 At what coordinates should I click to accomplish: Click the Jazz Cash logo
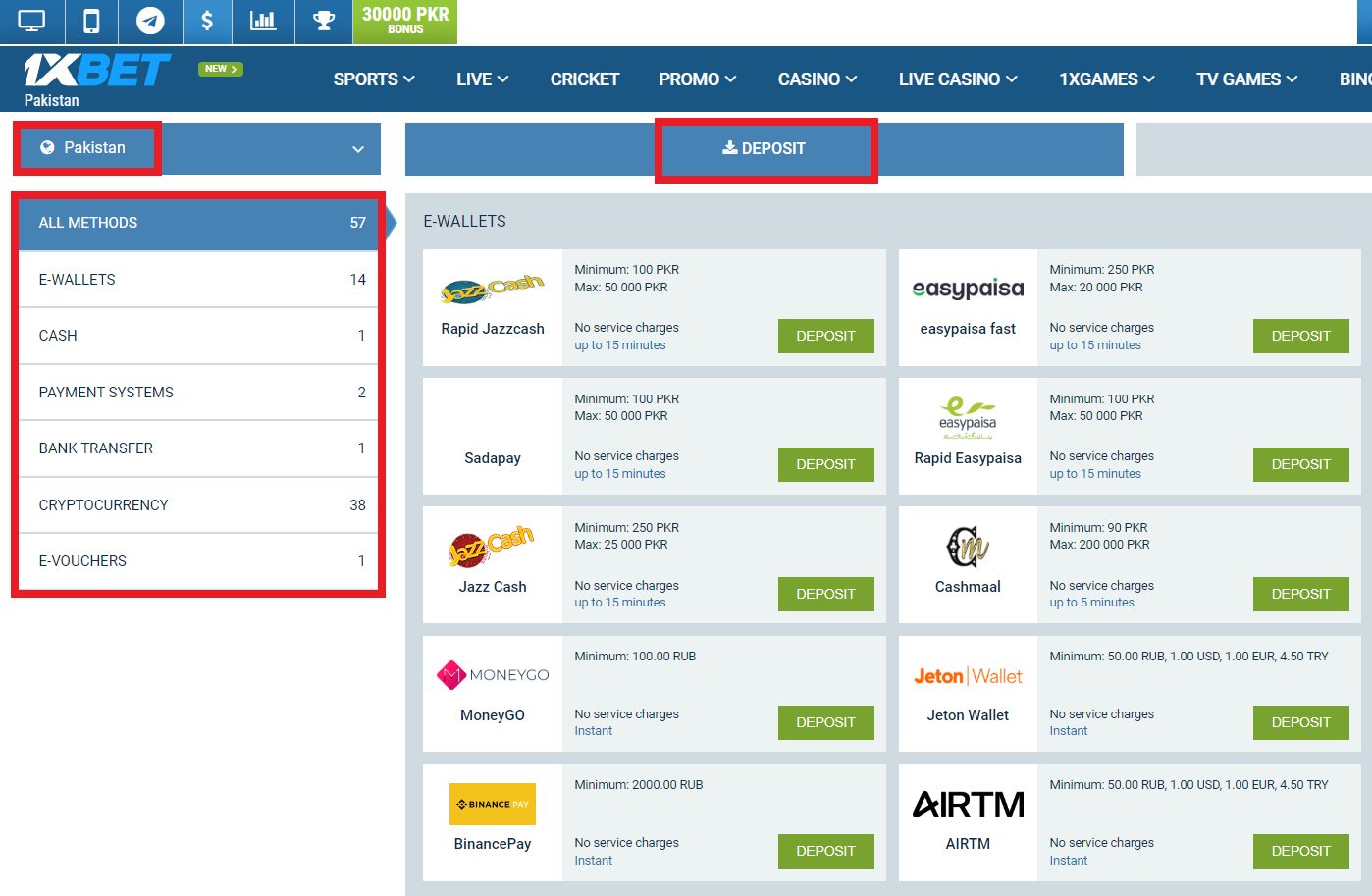point(492,546)
